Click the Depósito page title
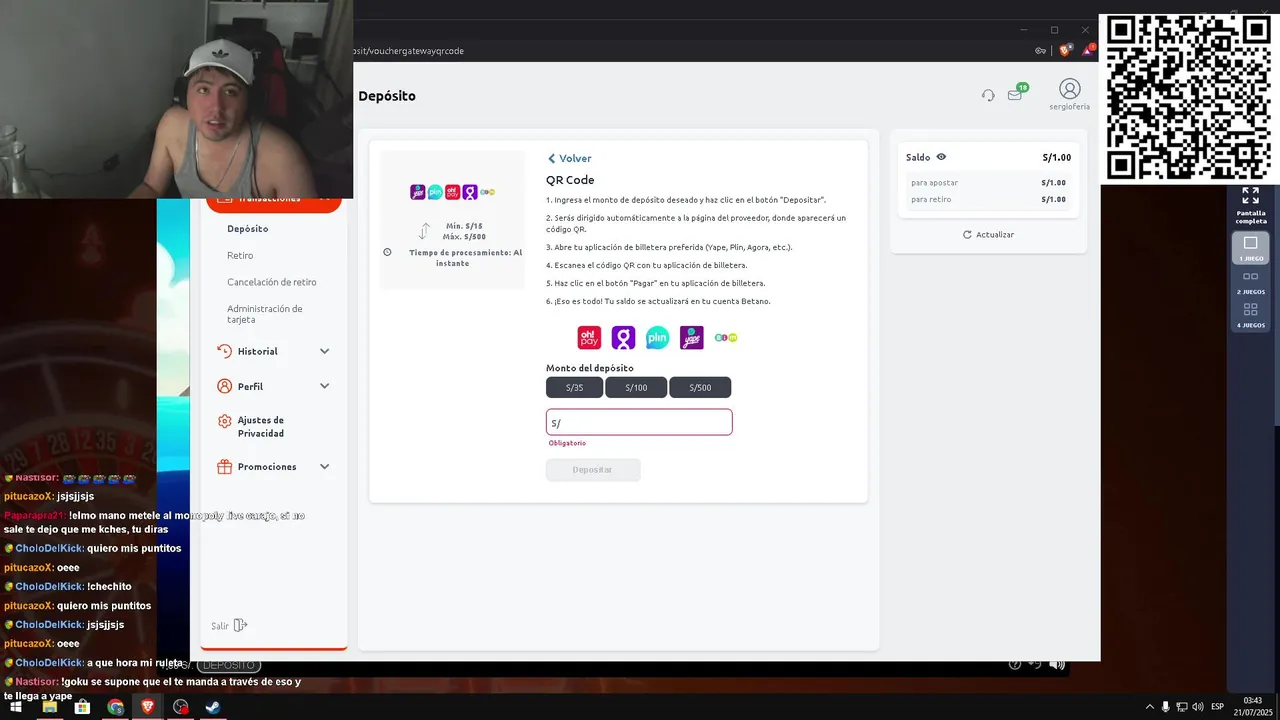The height and width of the screenshot is (720, 1280). (x=387, y=96)
